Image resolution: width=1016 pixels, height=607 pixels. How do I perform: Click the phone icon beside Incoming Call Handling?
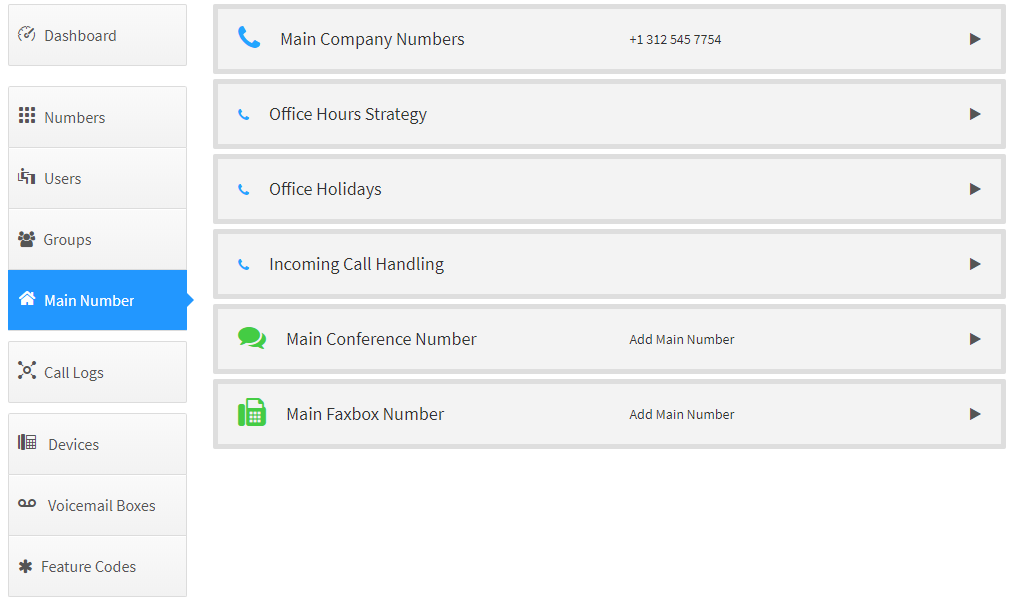point(244,264)
